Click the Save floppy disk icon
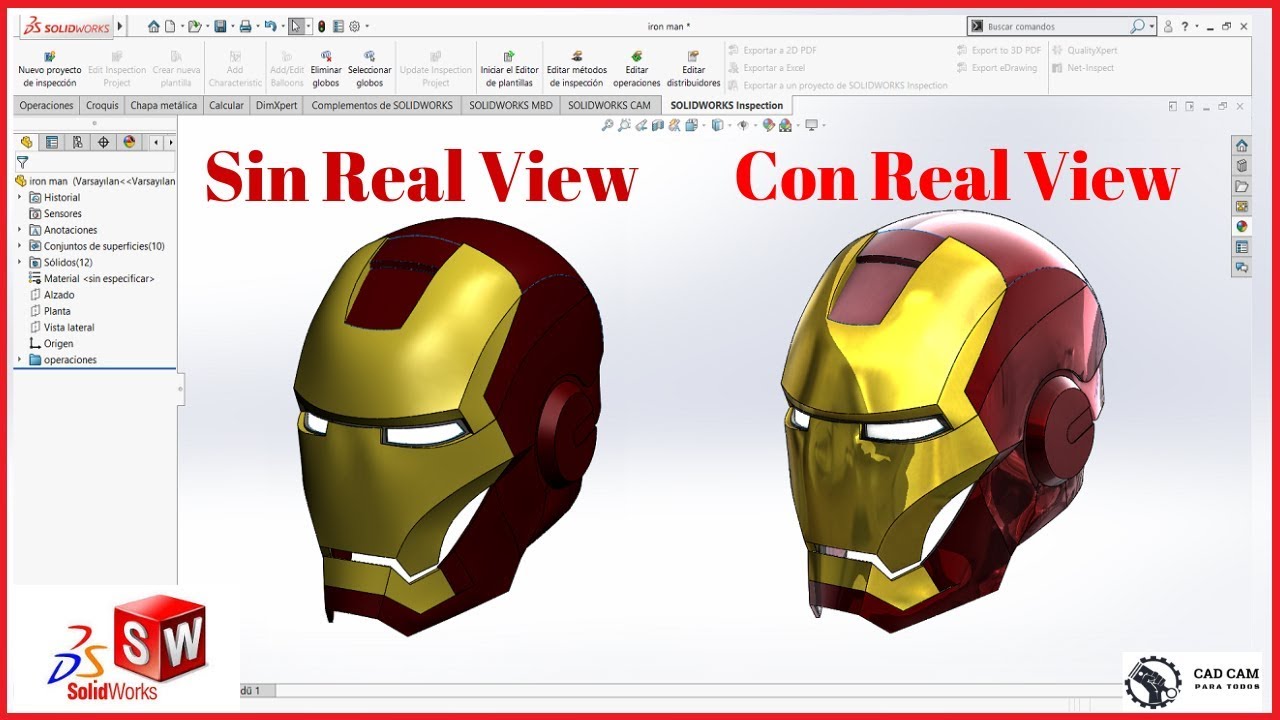 [x=220, y=26]
